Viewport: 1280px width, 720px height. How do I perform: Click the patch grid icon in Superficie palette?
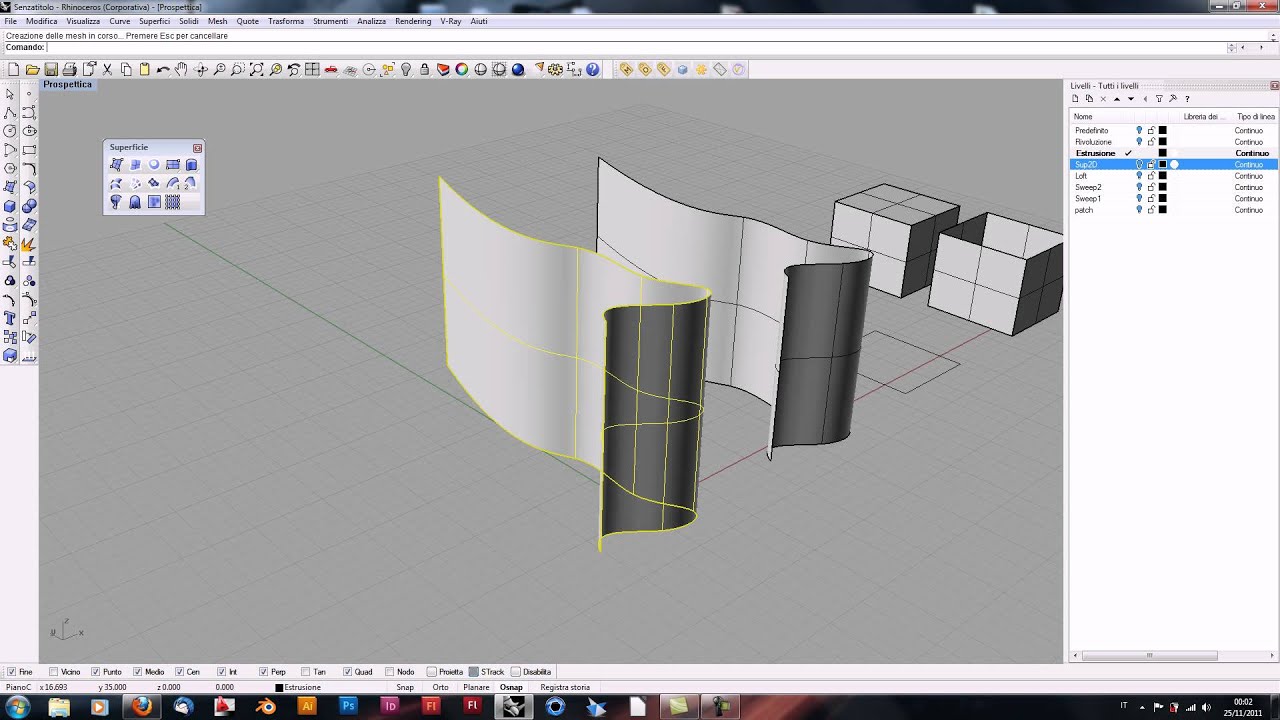[173, 202]
